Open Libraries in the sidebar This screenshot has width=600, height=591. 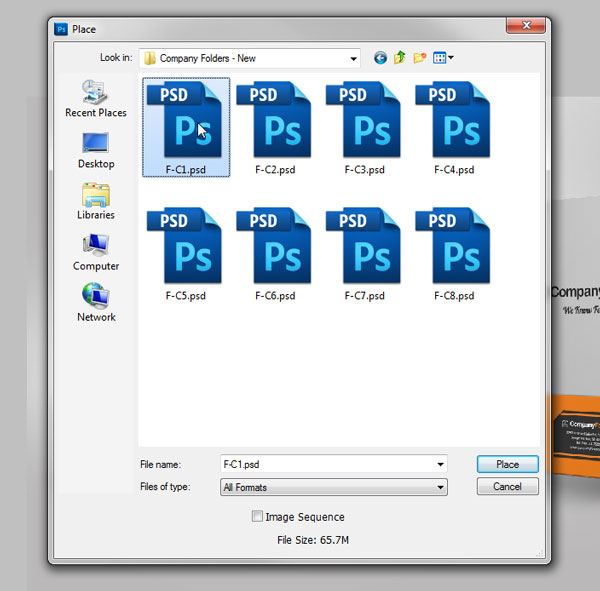click(96, 201)
